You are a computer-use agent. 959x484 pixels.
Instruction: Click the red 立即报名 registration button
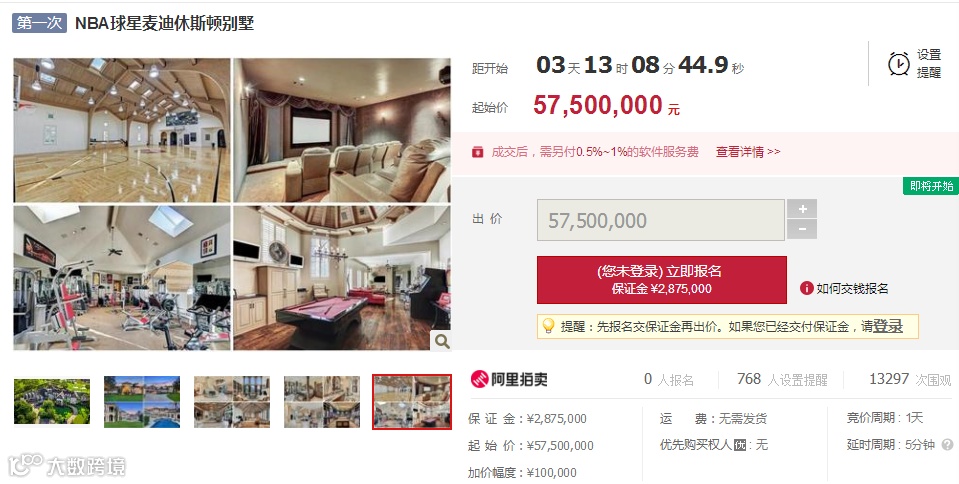[662, 280]
